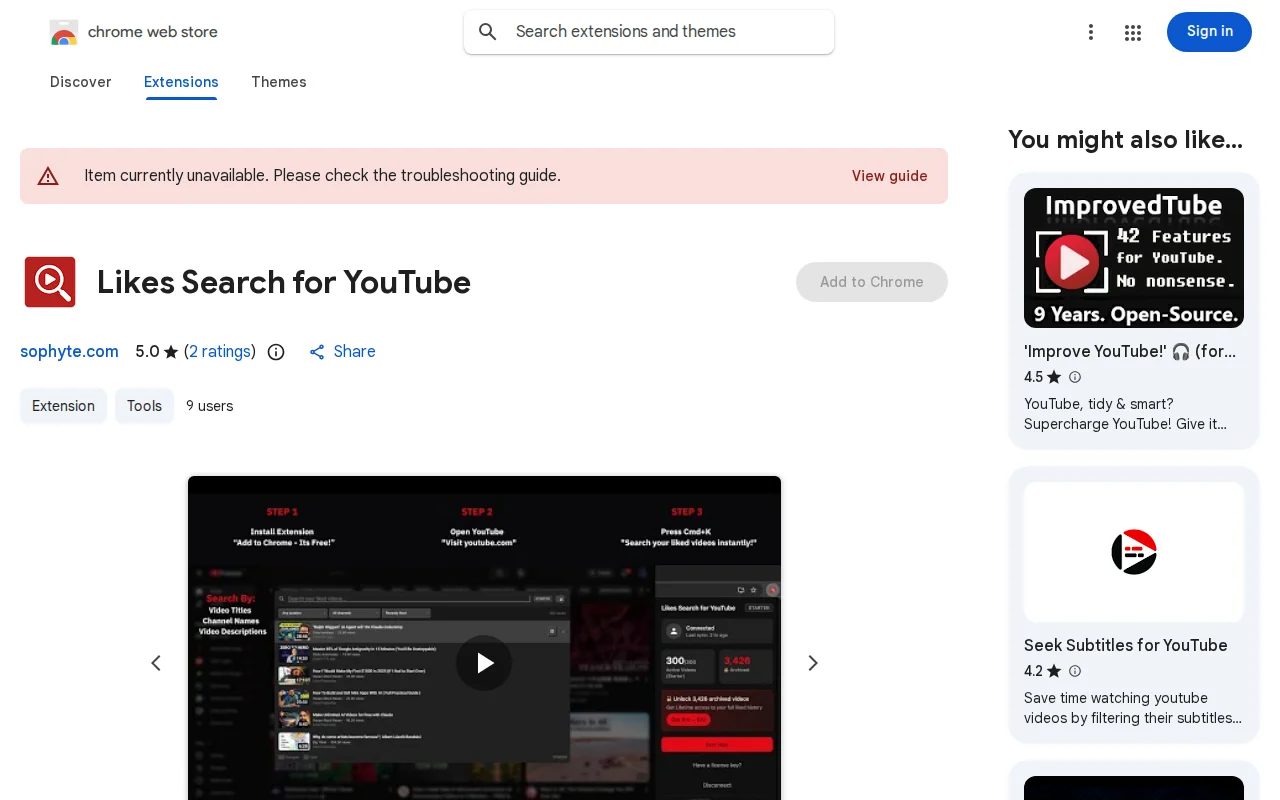Click the star icon beside 5.0 rating
Image resolution: width=1280 pixels, height=800 pixels.
(171, 352)
